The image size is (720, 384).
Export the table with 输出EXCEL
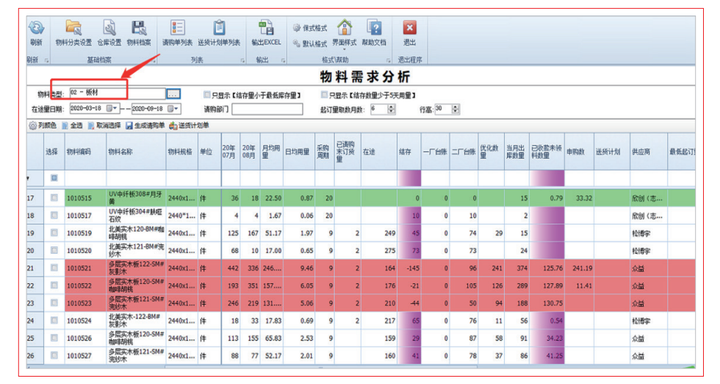(x=266, y=33)
